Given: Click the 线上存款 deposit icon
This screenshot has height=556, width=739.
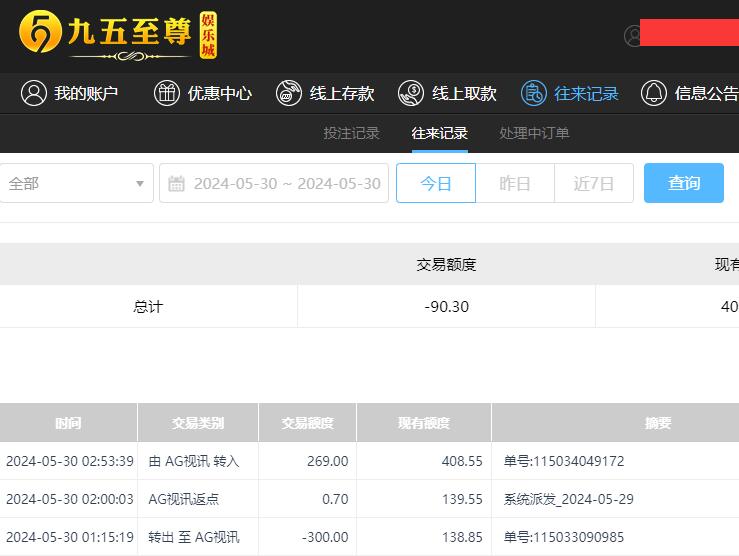Looking at the screenshot, I should coord(289,93).
